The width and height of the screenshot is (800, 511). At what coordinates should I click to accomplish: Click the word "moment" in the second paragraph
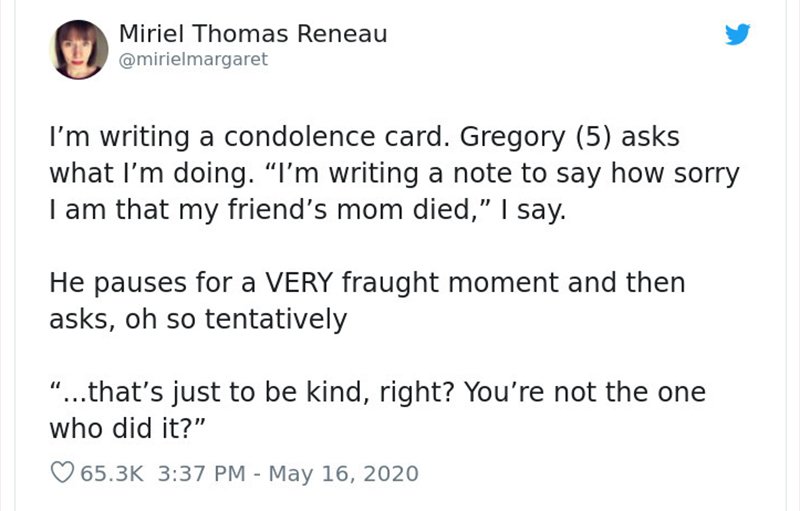(503, 284)
